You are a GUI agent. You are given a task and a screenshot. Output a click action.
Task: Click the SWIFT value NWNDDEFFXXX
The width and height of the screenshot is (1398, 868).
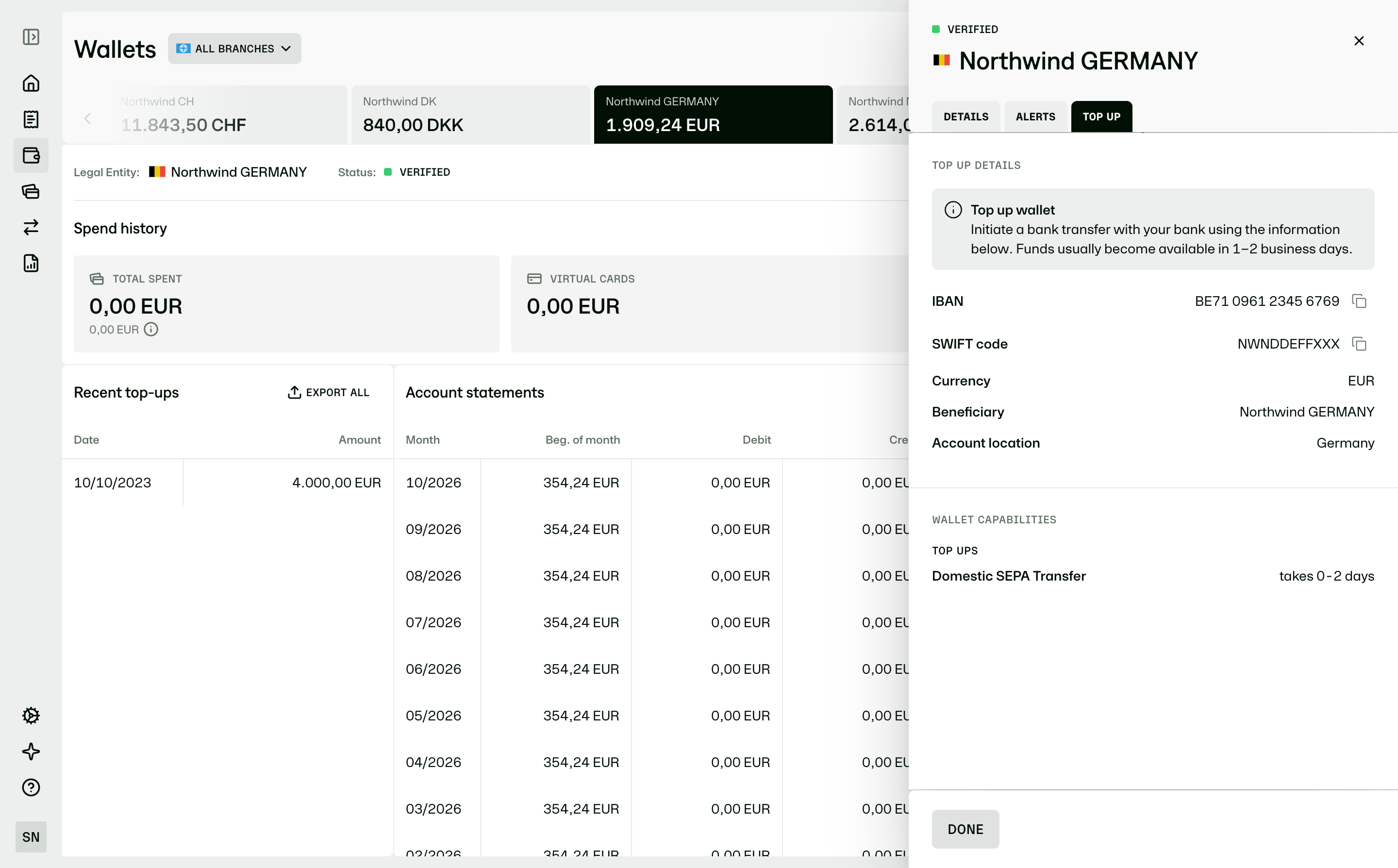[1288, 344]
